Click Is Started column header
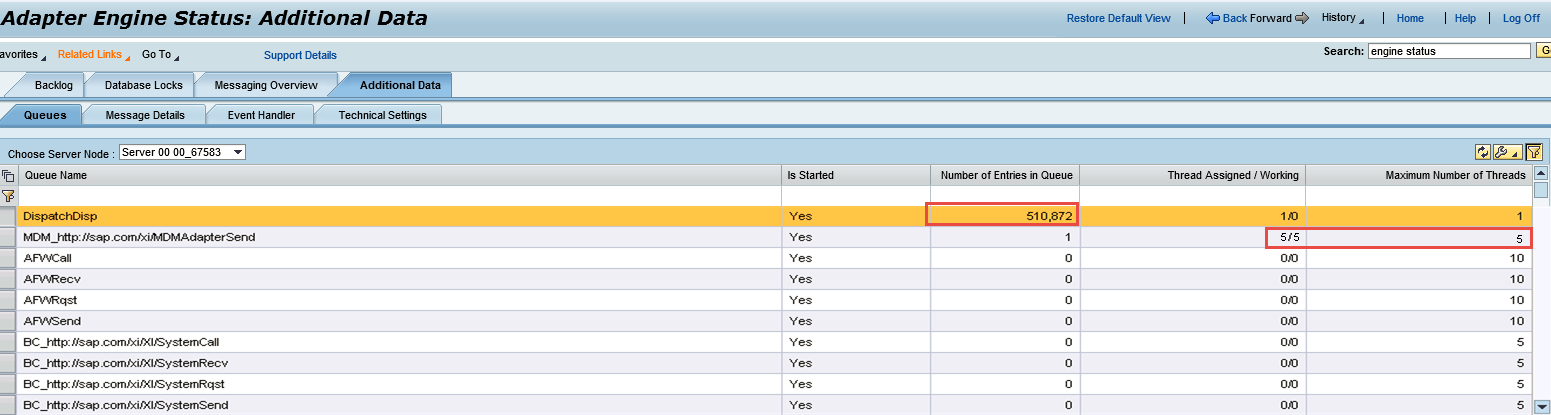 click(855, 175)
